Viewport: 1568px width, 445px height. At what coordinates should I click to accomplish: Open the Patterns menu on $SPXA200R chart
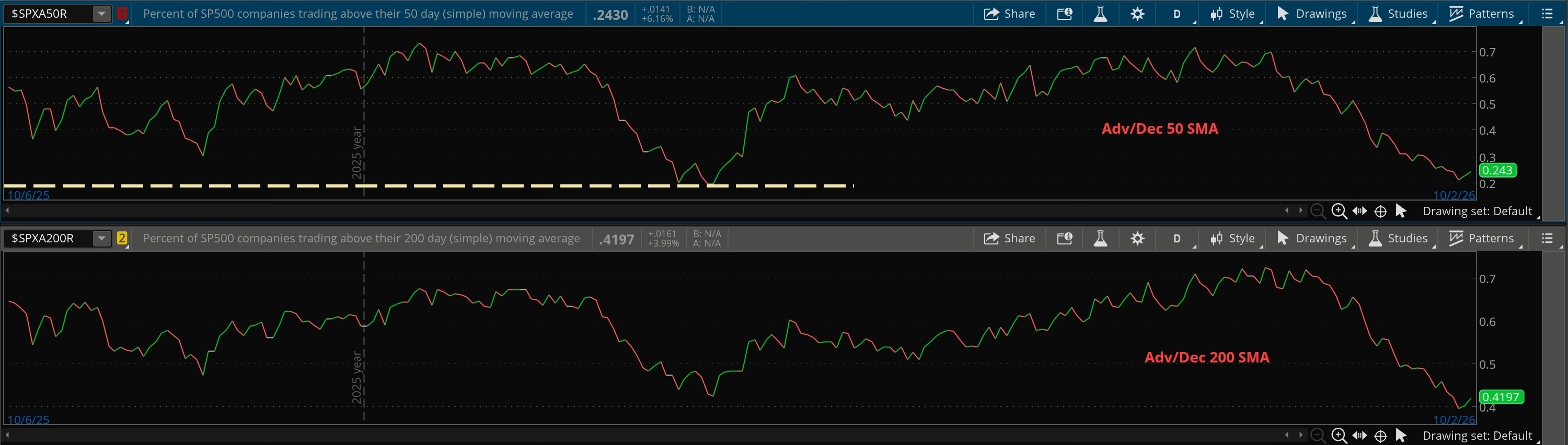pyautogui.click(x=1482, y=238)
